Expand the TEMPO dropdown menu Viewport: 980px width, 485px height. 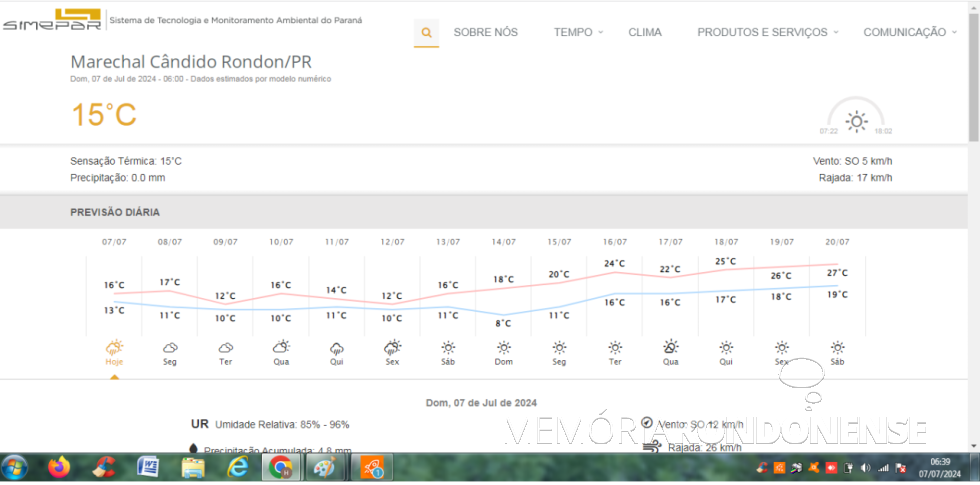[578, 32]
